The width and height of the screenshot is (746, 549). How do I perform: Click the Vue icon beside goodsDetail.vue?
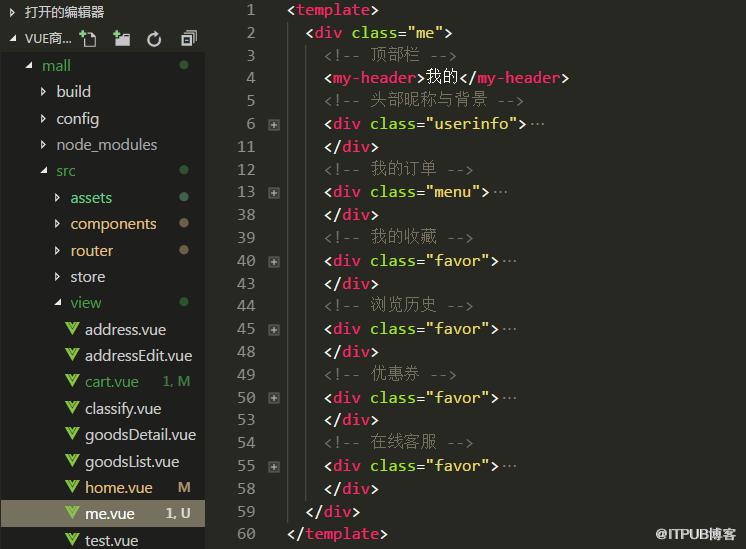tap(72, 434)
